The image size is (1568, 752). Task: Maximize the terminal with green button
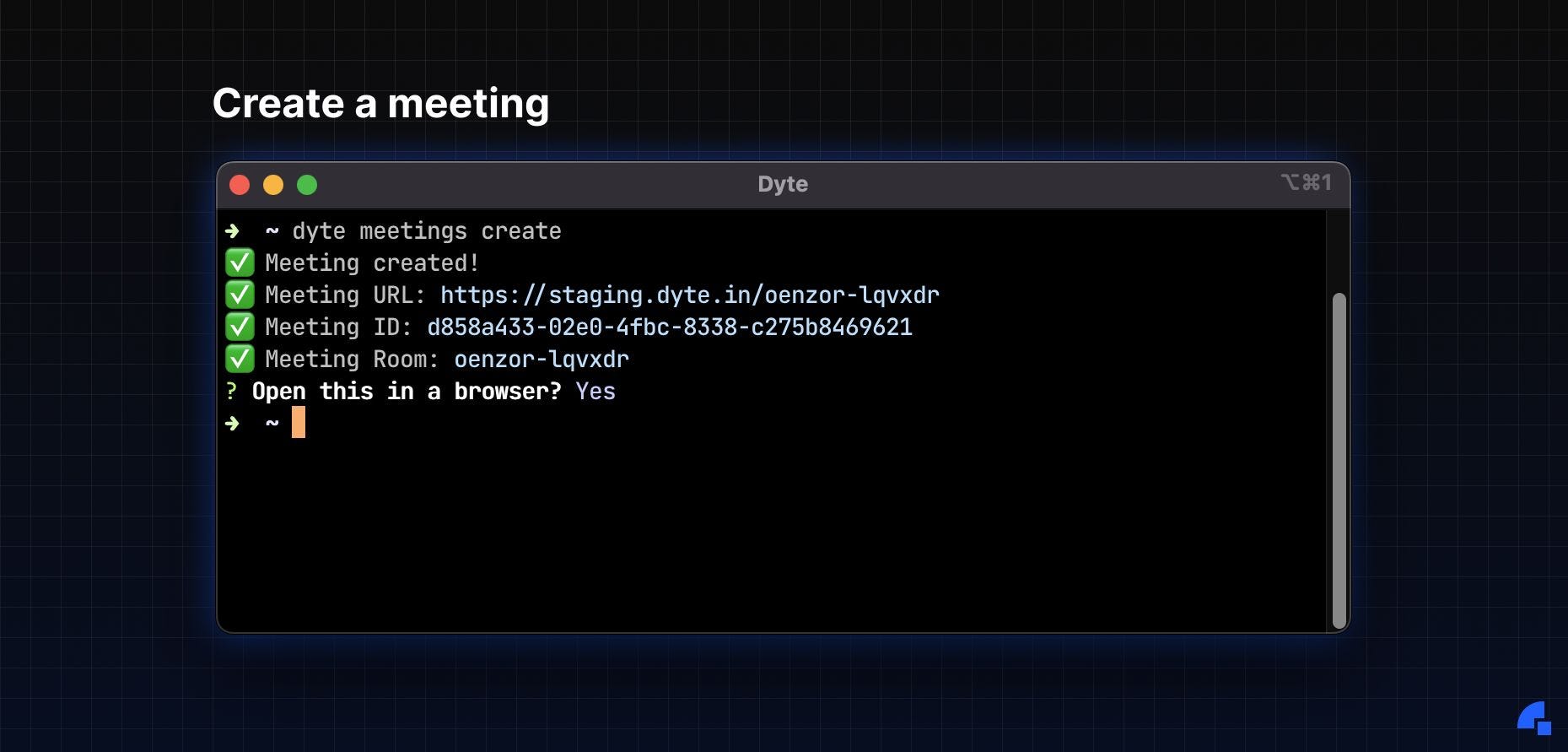click(x=307, y=185)
